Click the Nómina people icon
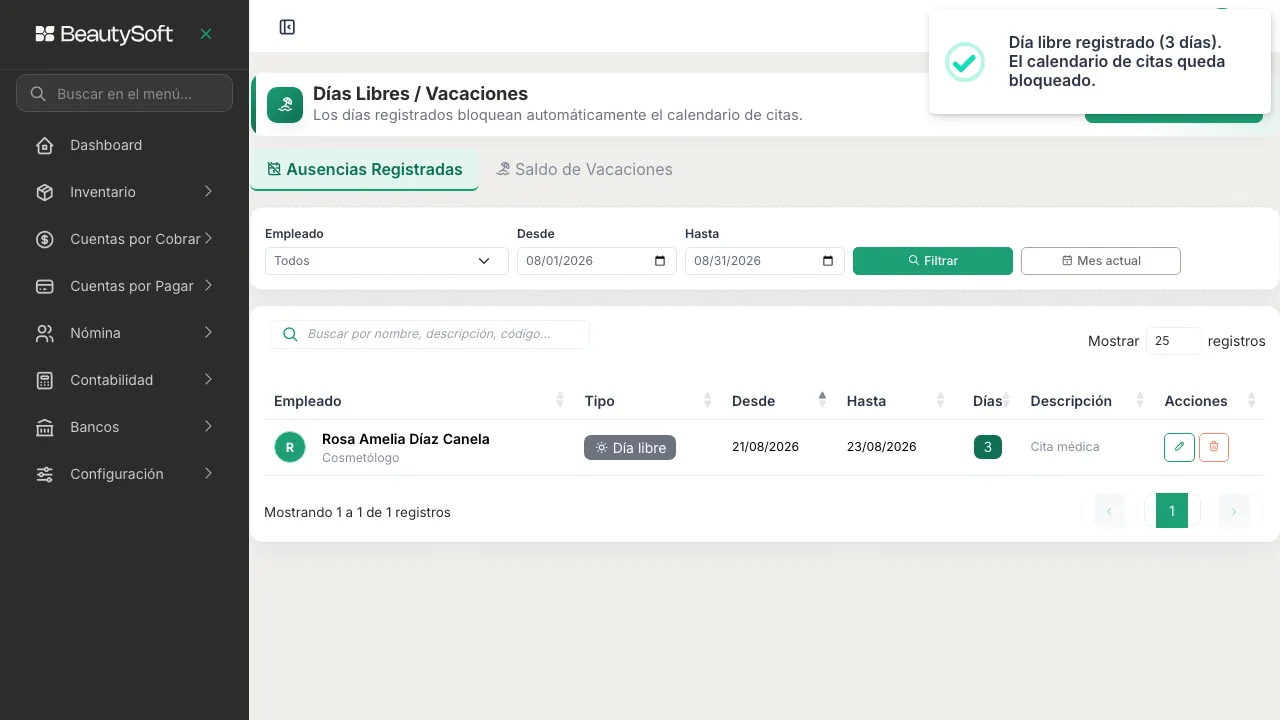This screenshot has width=1280, height=720. click(x=45, y=333)
